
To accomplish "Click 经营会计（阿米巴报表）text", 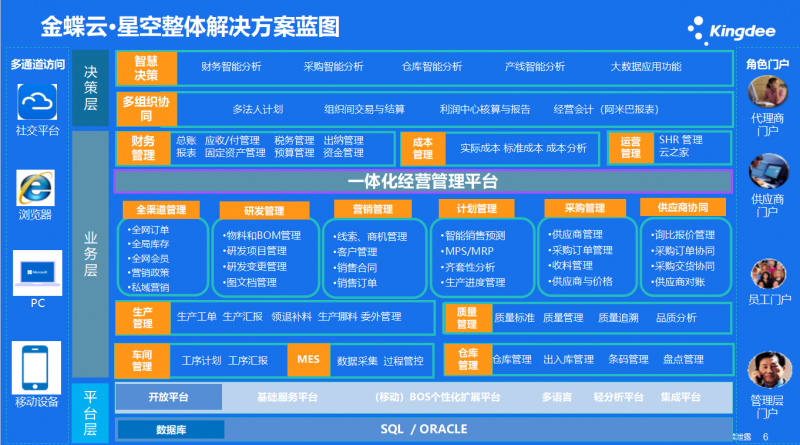I will click(x=606, y=109).
